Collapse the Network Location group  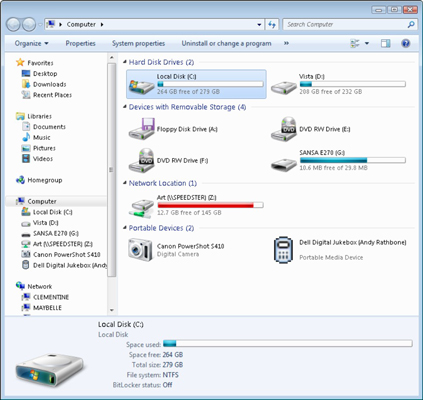125,183
